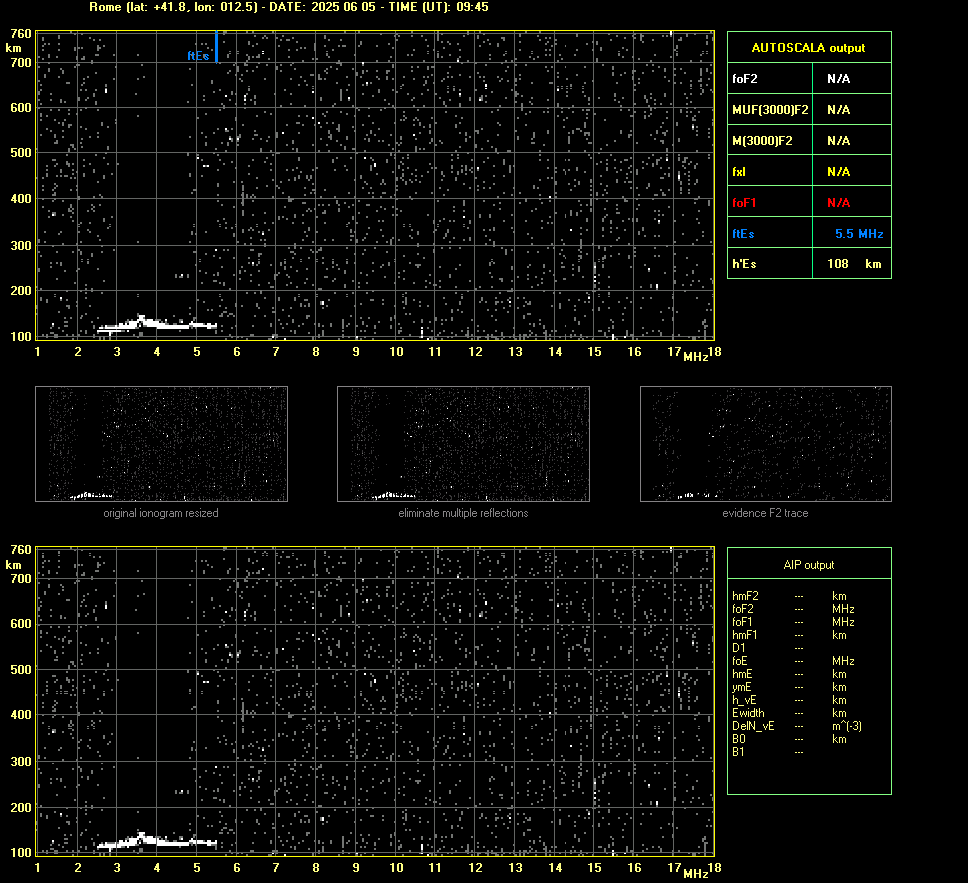Click the 'original ionogram resized' caption
968x883 pixels.
[161, 513]
